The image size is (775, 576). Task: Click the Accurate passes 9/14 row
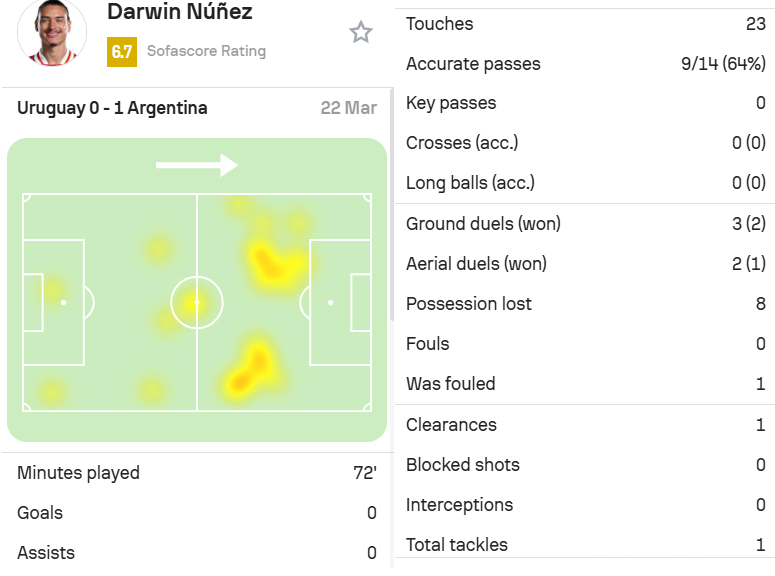(585, 64)
